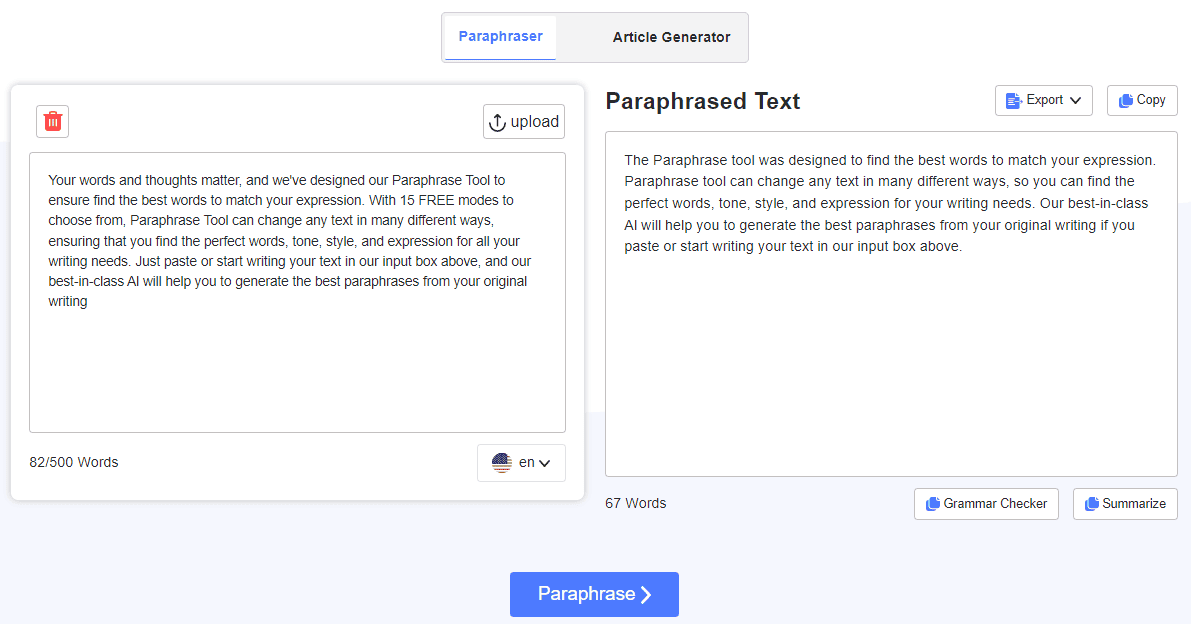Screen dimensions: 1191x624
Task: Click the red trash delete icon
Action: (x=53, y=121)
